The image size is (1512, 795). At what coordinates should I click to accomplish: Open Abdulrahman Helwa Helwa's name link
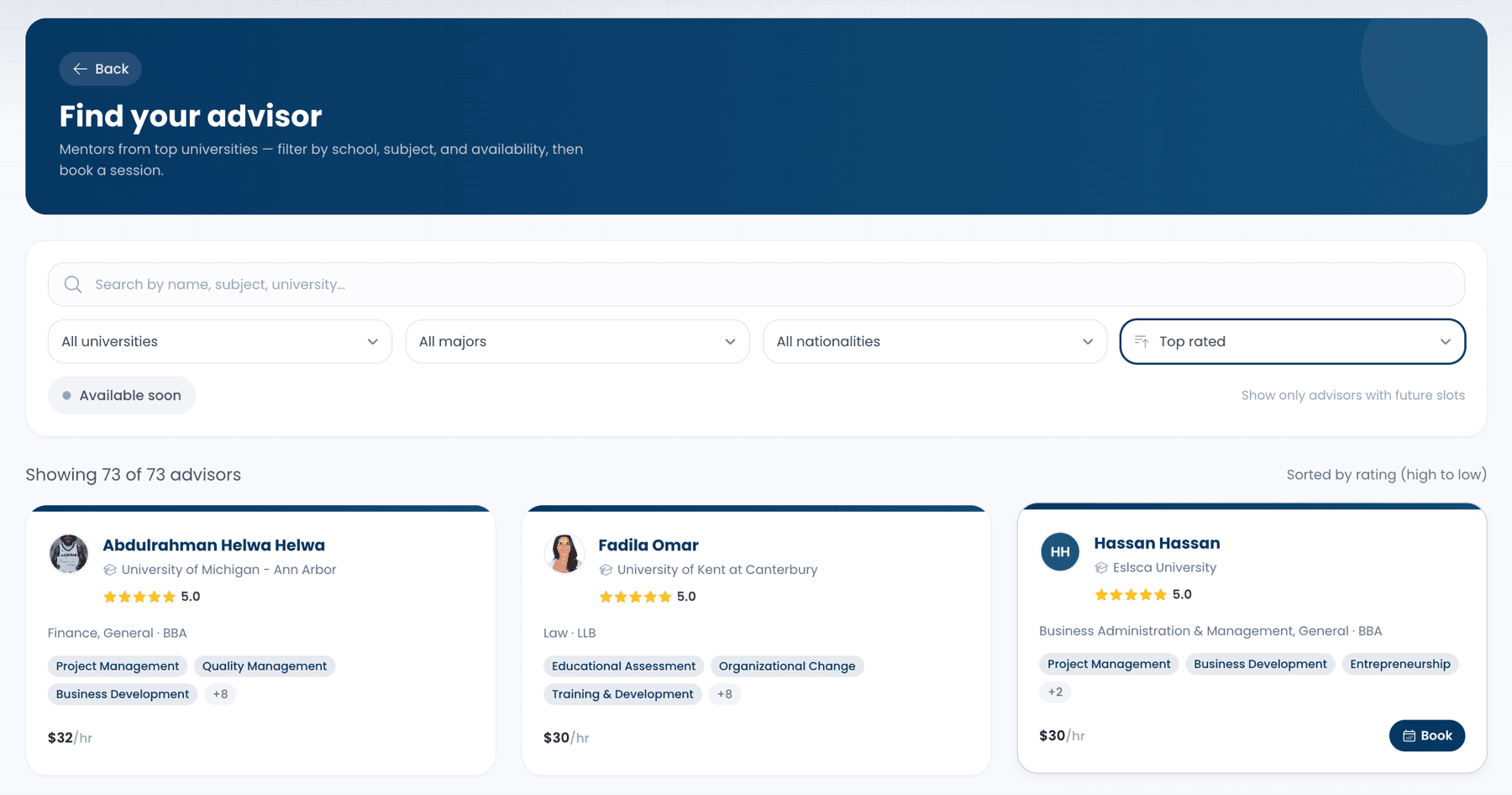[x=213, y=545]
